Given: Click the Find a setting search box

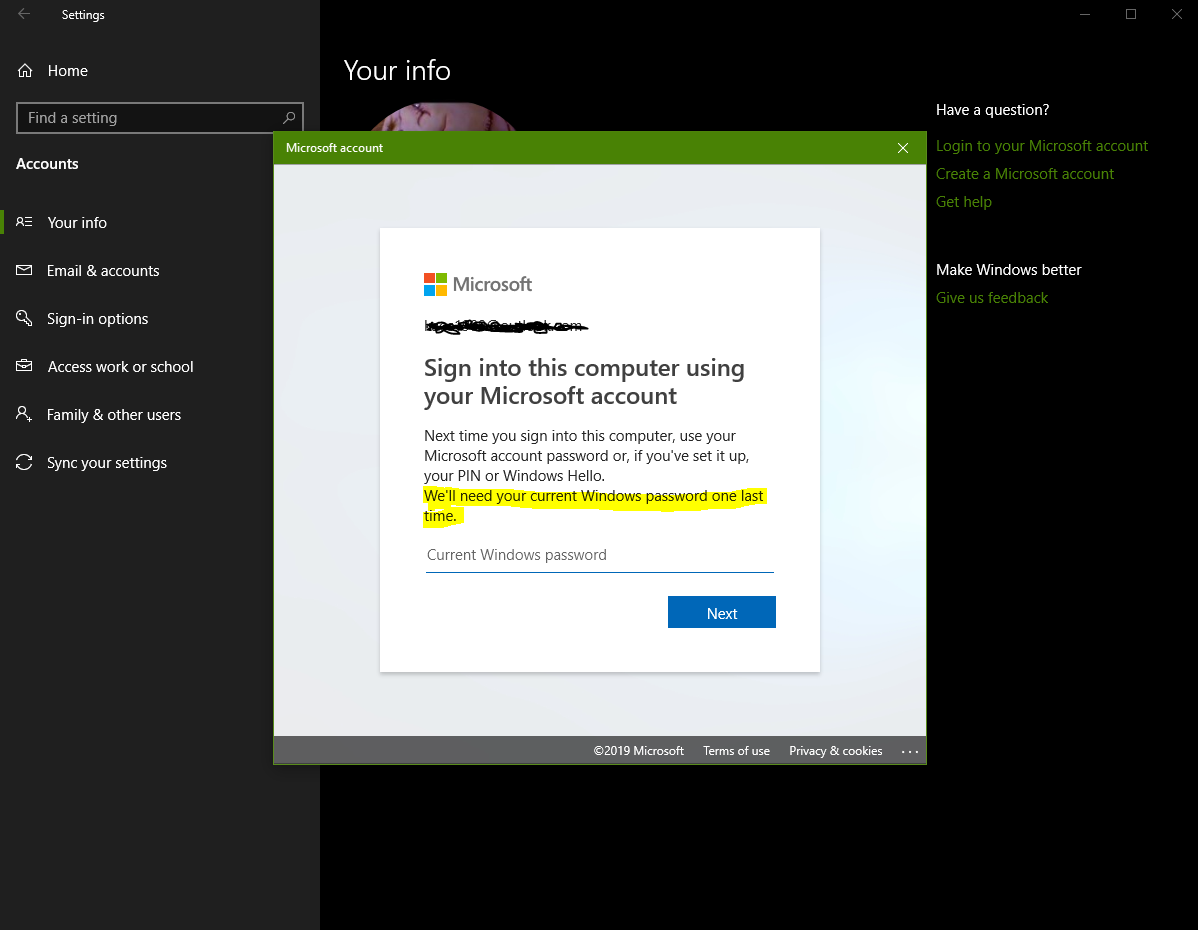Looking at the screenshot, I should tap(160, 118).
